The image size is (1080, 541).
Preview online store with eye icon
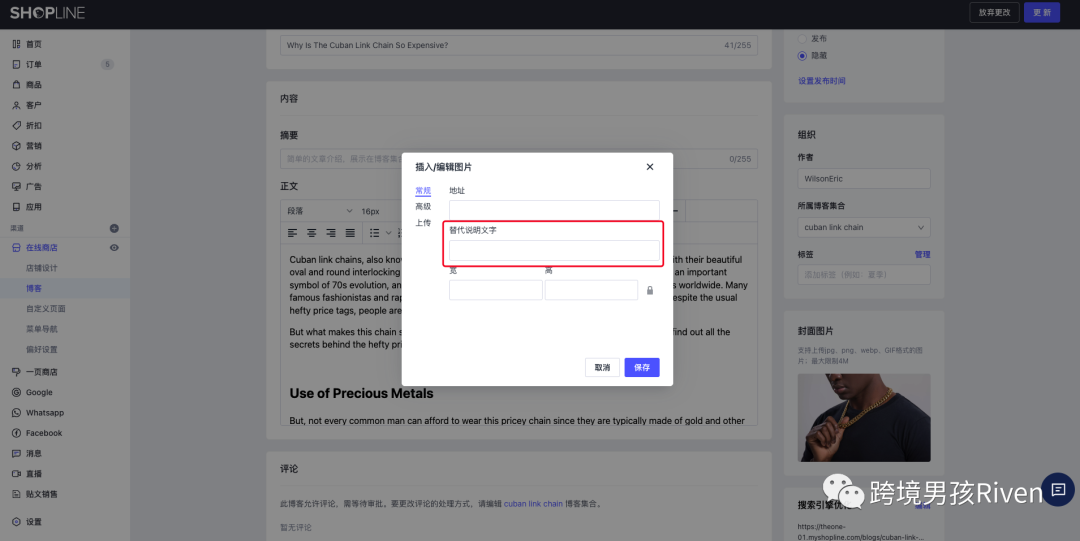click(x=114, y=247)
